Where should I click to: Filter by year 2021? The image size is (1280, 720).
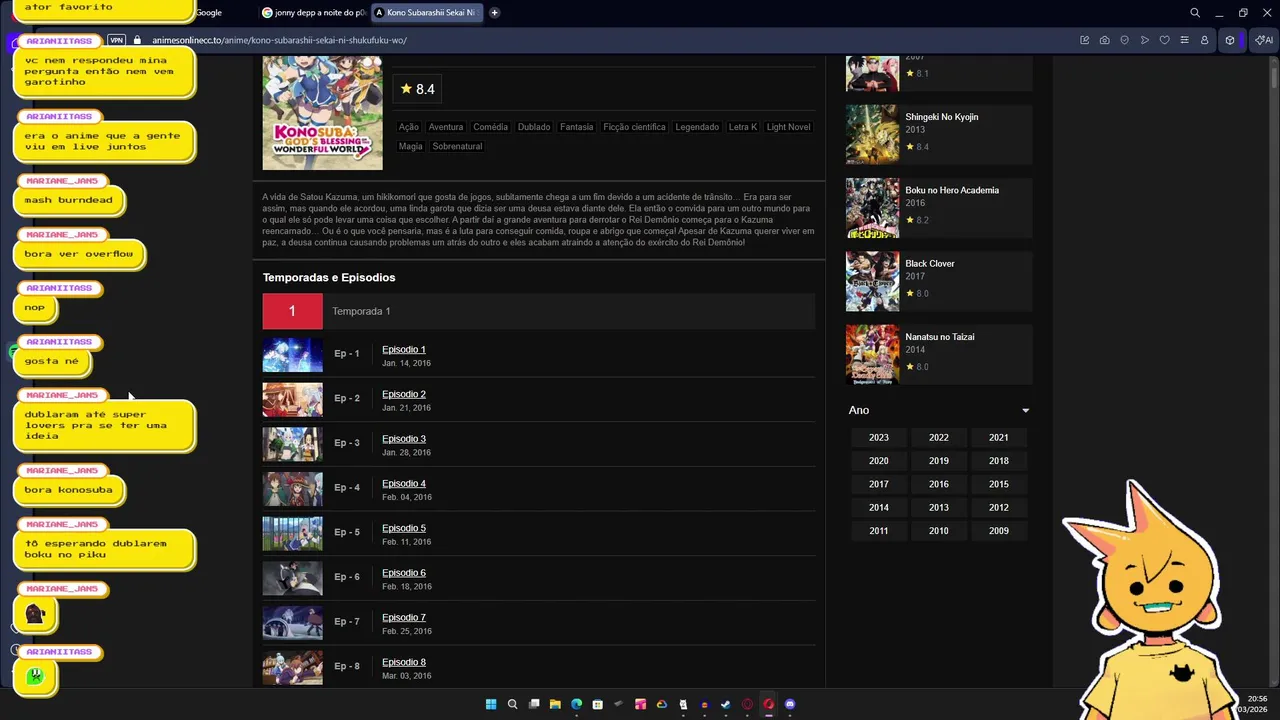999,438
